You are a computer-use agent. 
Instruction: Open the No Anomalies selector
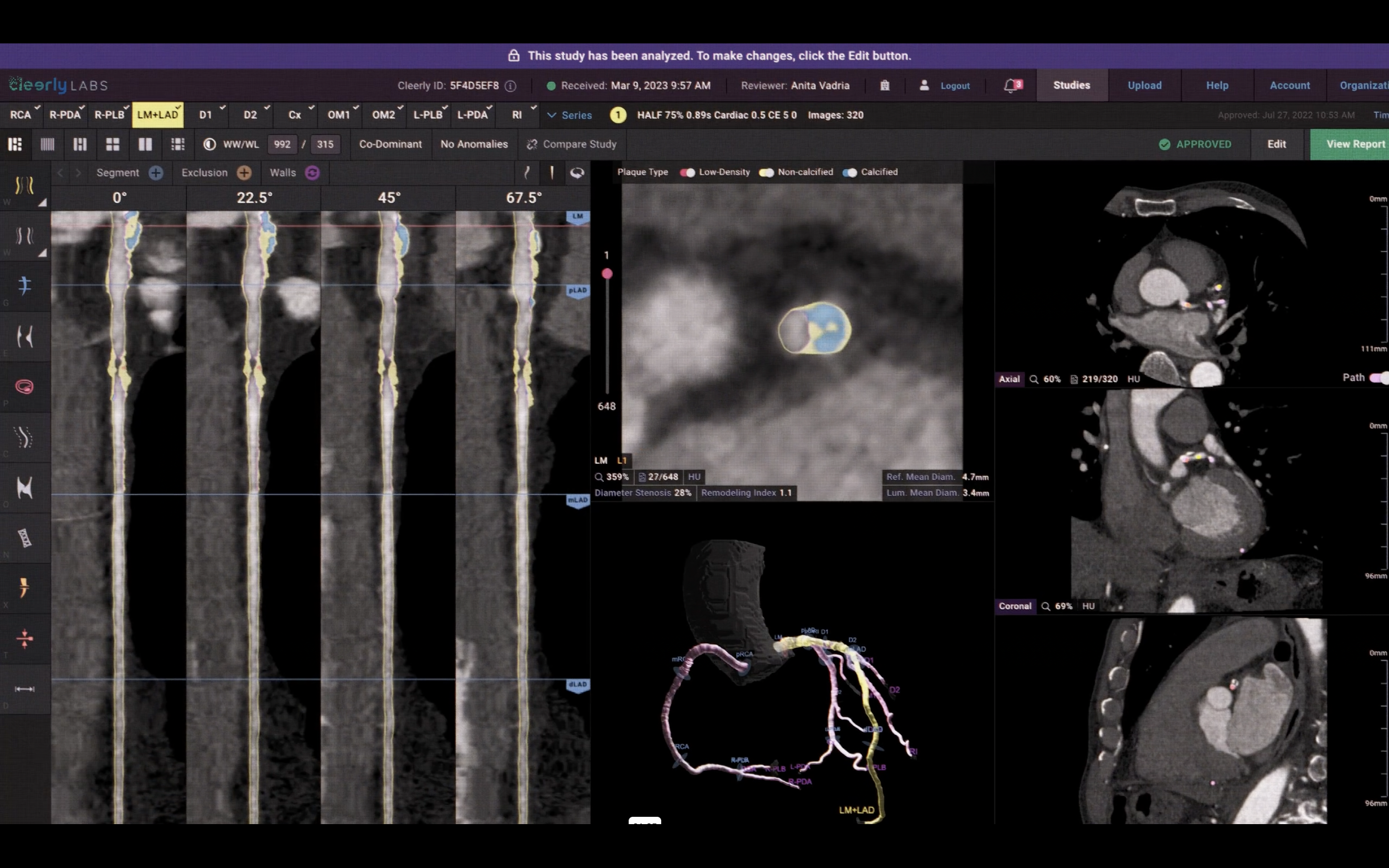pos(474,144)
